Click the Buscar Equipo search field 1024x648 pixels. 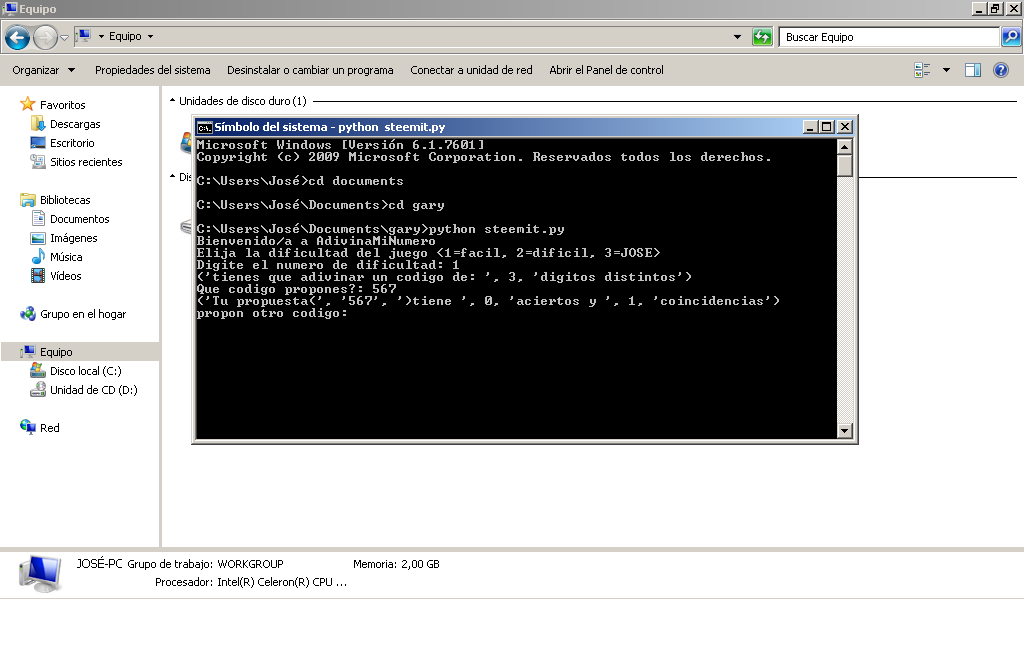click(x=889, y=37)
